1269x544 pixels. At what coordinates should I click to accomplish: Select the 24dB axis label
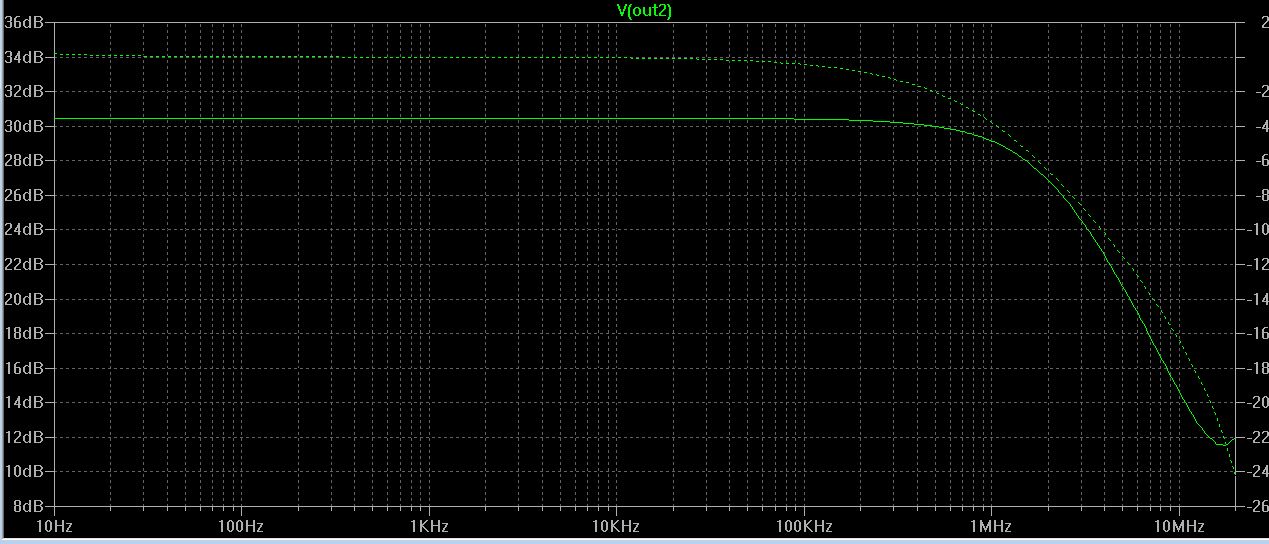(24, 229)
